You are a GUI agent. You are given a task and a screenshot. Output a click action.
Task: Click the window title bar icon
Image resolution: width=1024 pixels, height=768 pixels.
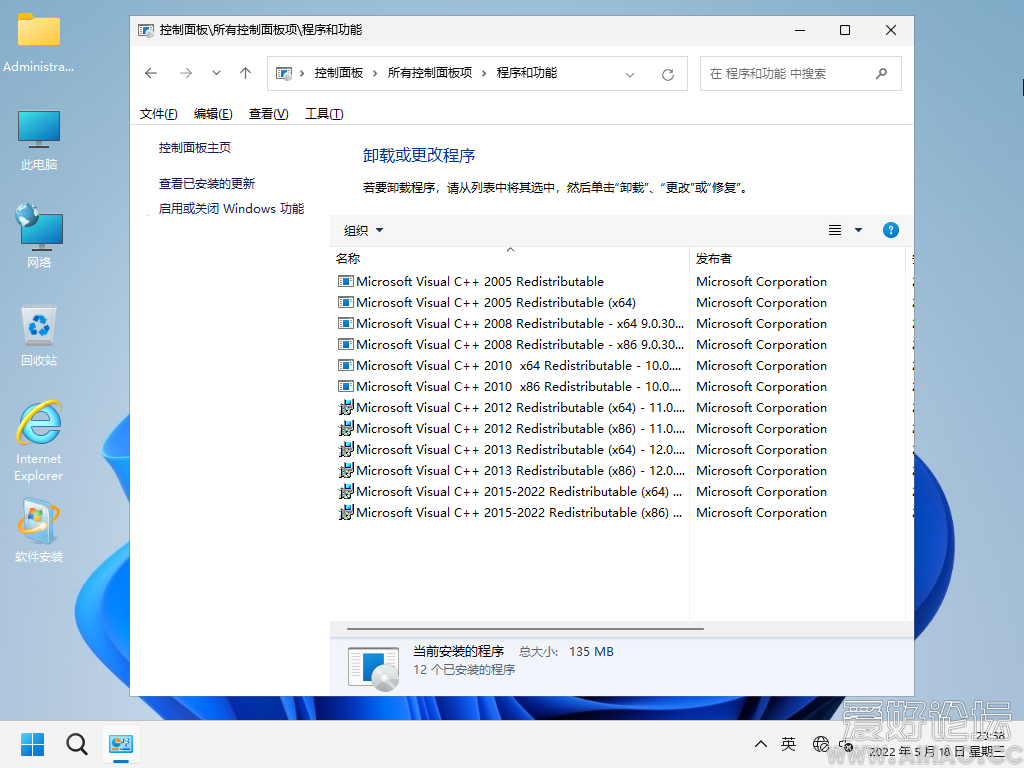(x=146, y=30)
